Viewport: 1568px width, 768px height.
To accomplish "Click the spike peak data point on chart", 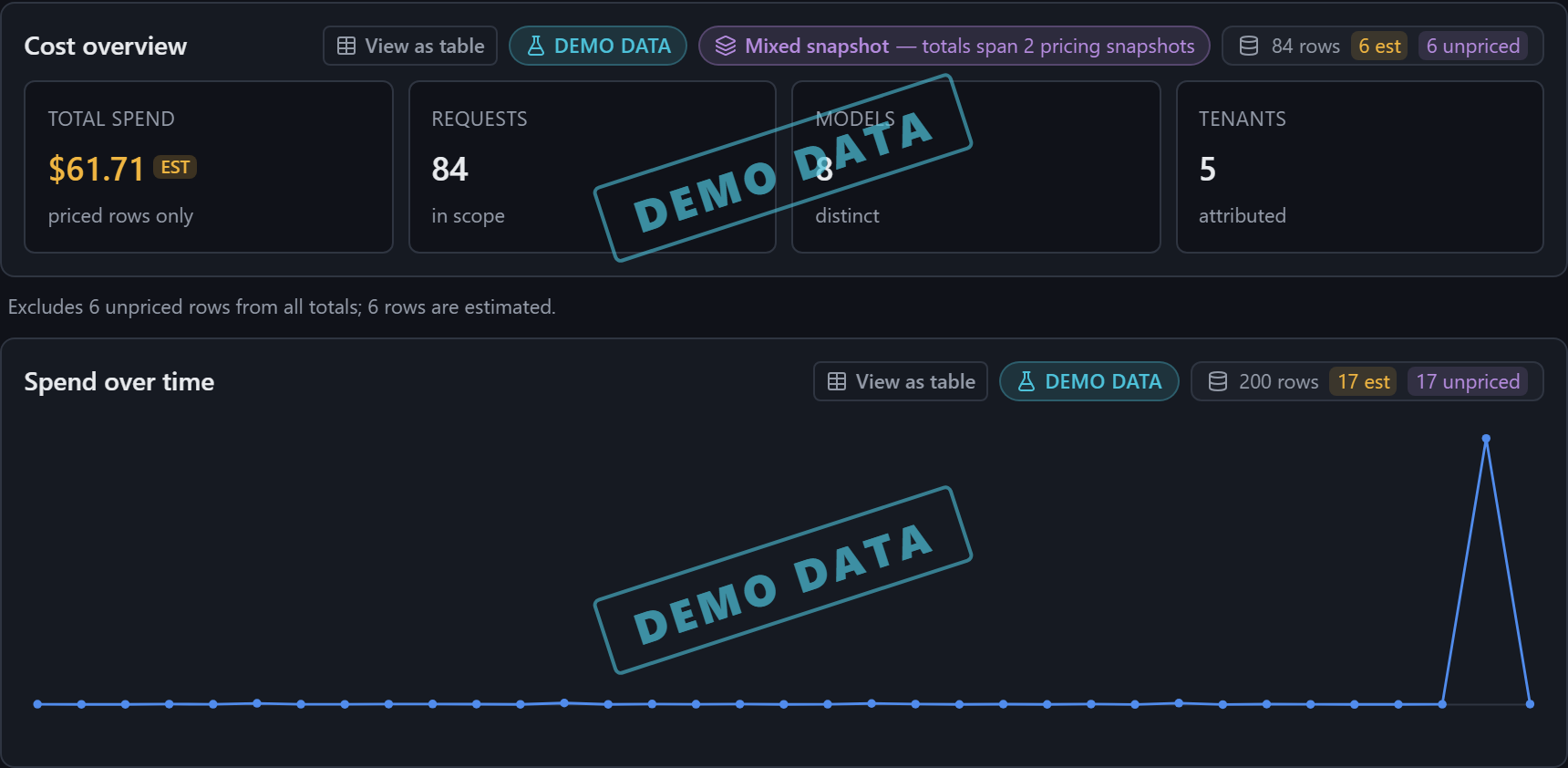I will click(1486, 439).
